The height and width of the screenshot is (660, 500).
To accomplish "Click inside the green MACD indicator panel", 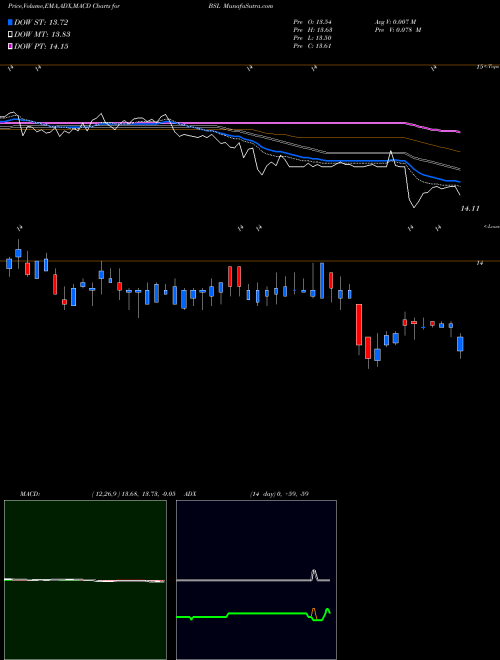I will click(85, 580).
